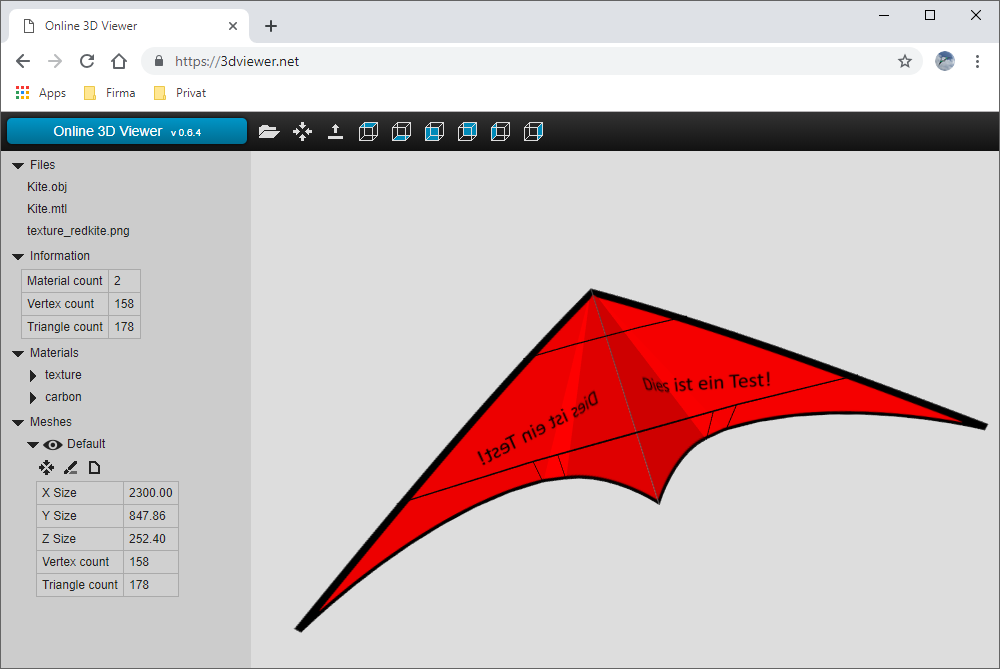The image size is (1000, 669).
Task: Select the cube with right face highlighted
Action: click(533, 131)
